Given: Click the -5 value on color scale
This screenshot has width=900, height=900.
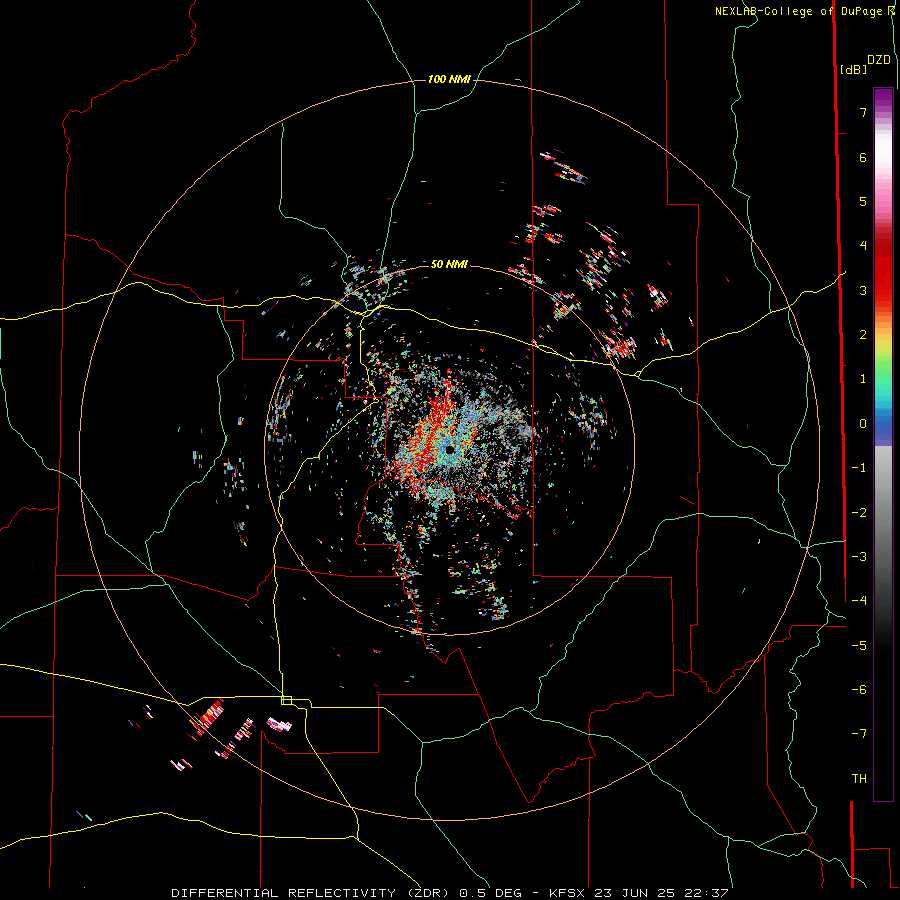Looking at the screenshot, I should (x=859, y=646).
